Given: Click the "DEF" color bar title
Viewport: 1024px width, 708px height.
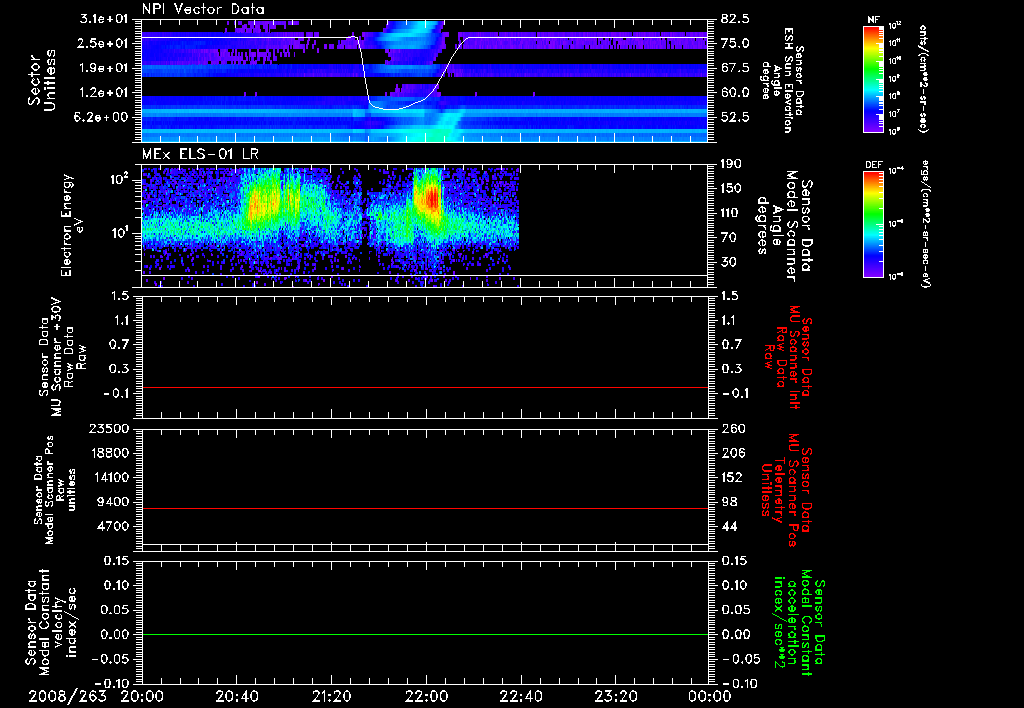Looking at the screenshot, I should pos(873,165).
